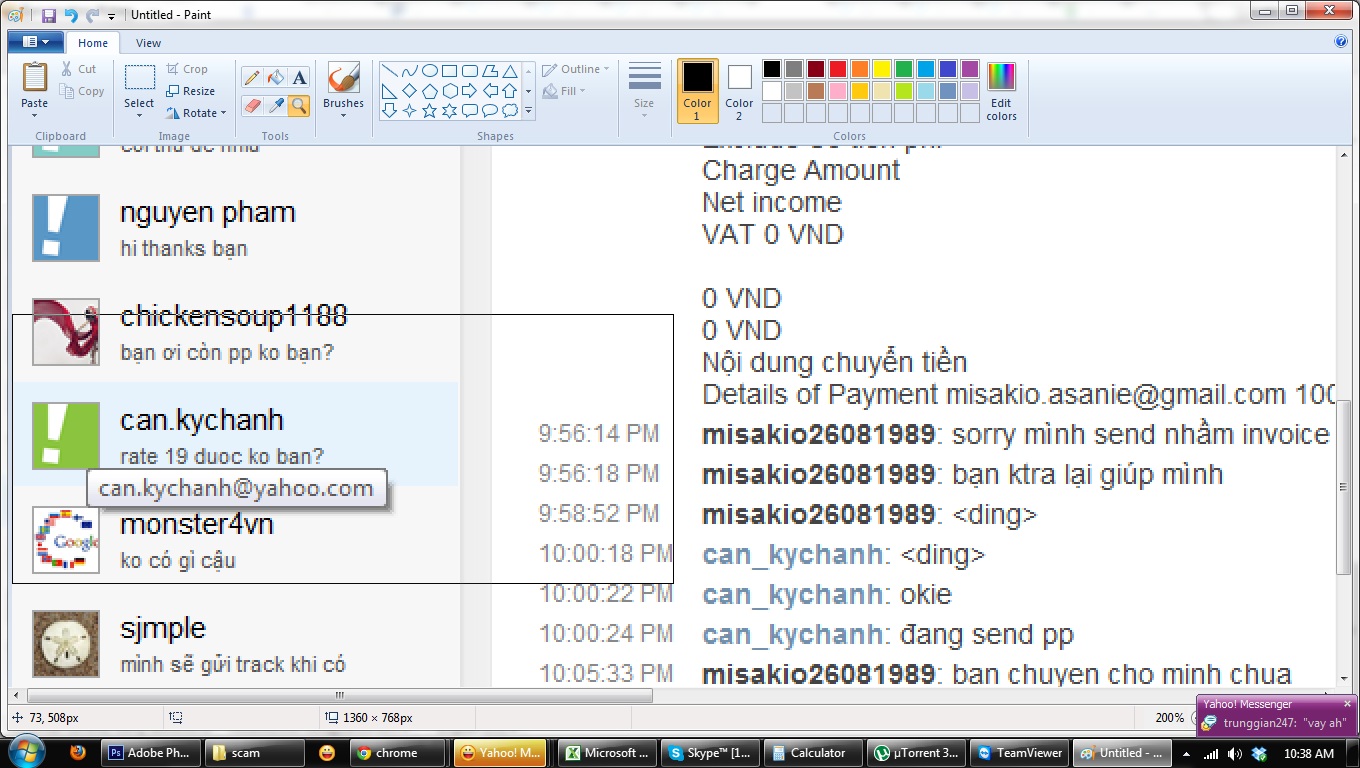Click the 10:38 AM system clock
This screenshot has height=768, width=1360.
(1310, 753)
